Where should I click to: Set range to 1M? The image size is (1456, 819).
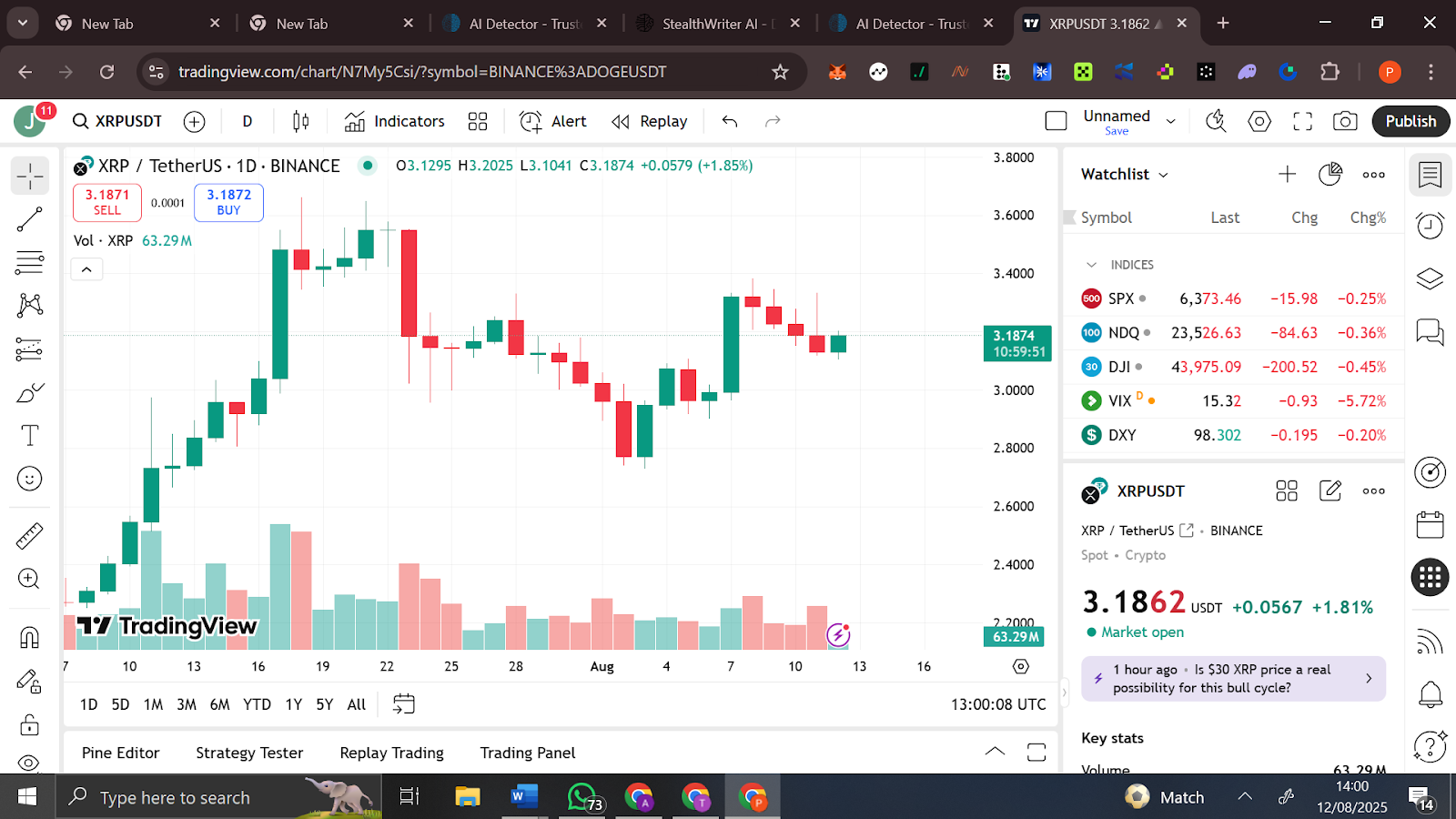click(x=154, y=704)
